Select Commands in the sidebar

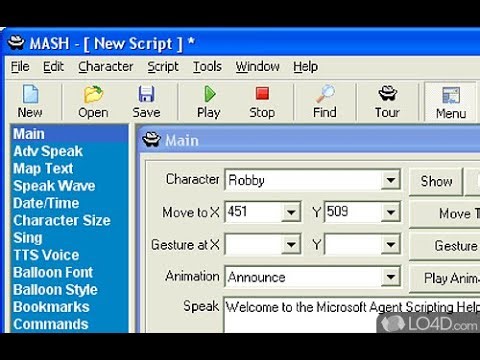click(x=70, y=325)
